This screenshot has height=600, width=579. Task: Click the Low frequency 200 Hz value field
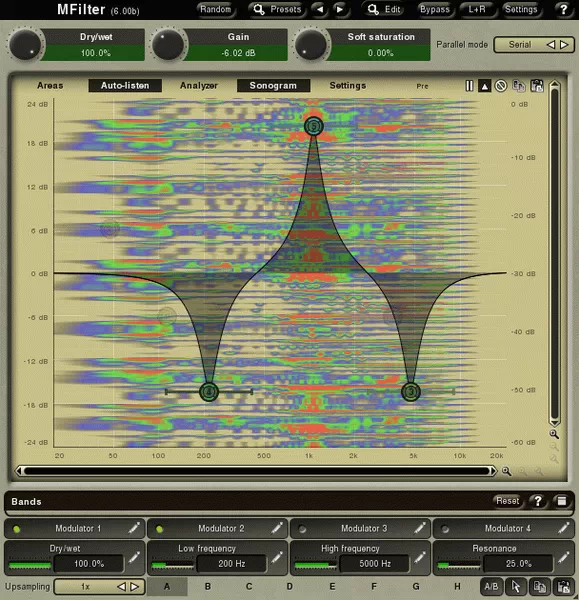[232, 564]
